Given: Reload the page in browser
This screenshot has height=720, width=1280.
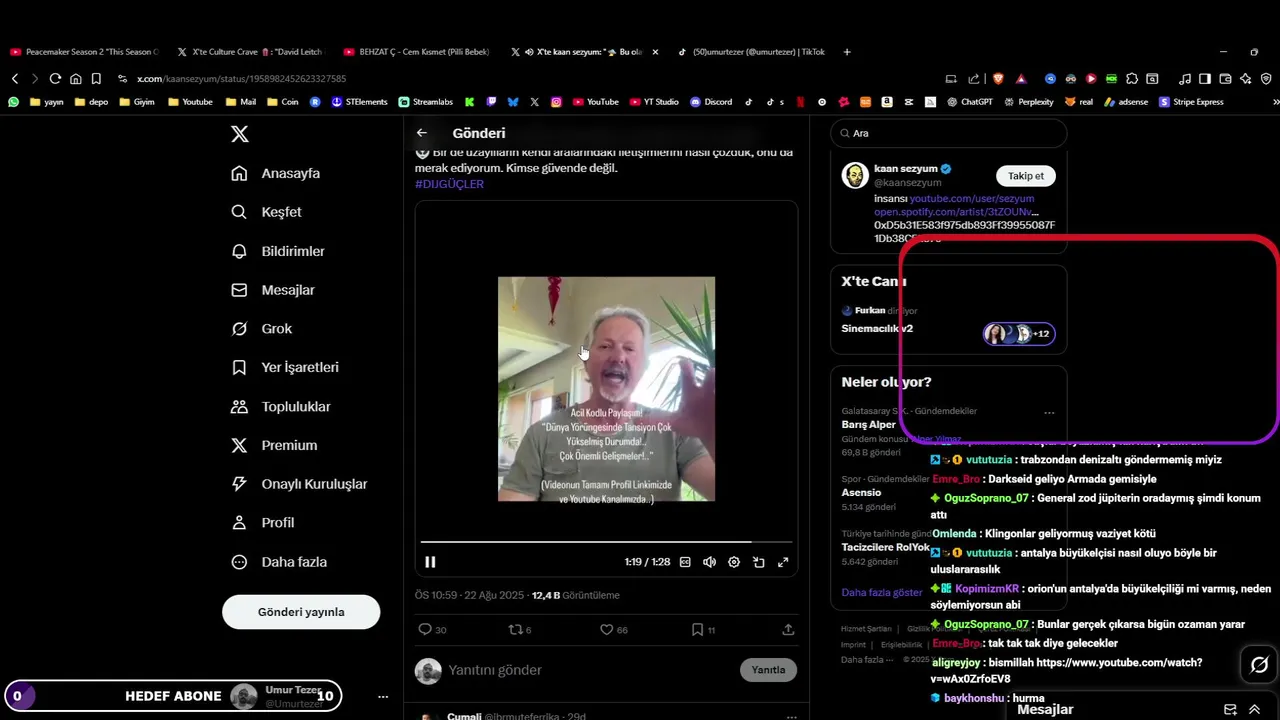Looking at the screenshot, I should (x=55, y=78).
